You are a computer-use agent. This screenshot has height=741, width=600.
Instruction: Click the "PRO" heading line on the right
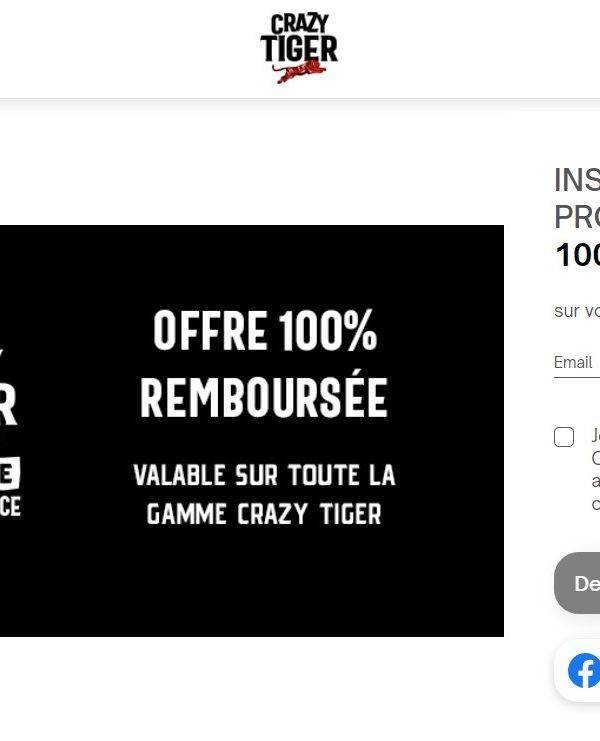pos(577,217)
